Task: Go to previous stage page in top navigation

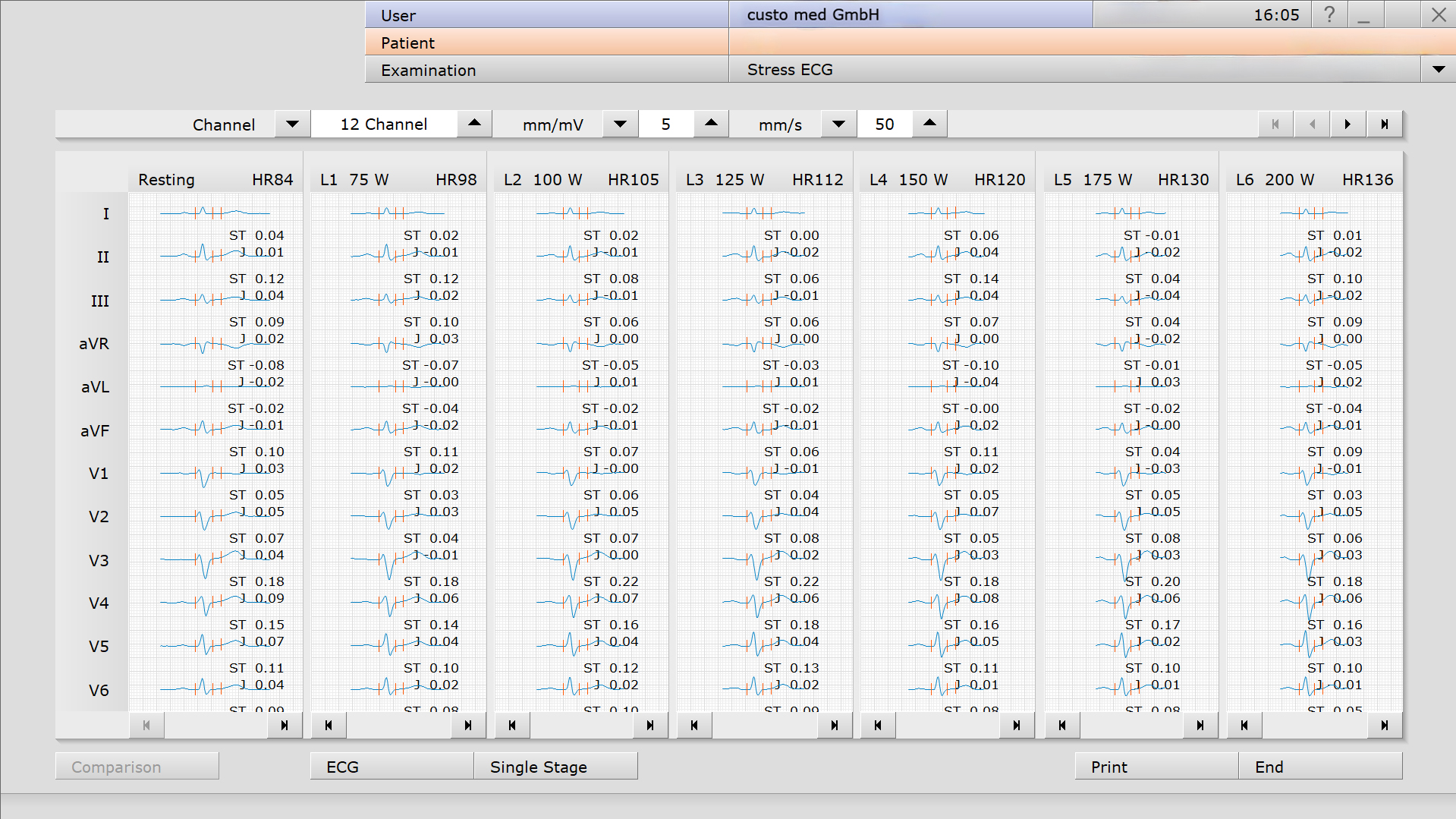Action: 1312,124
